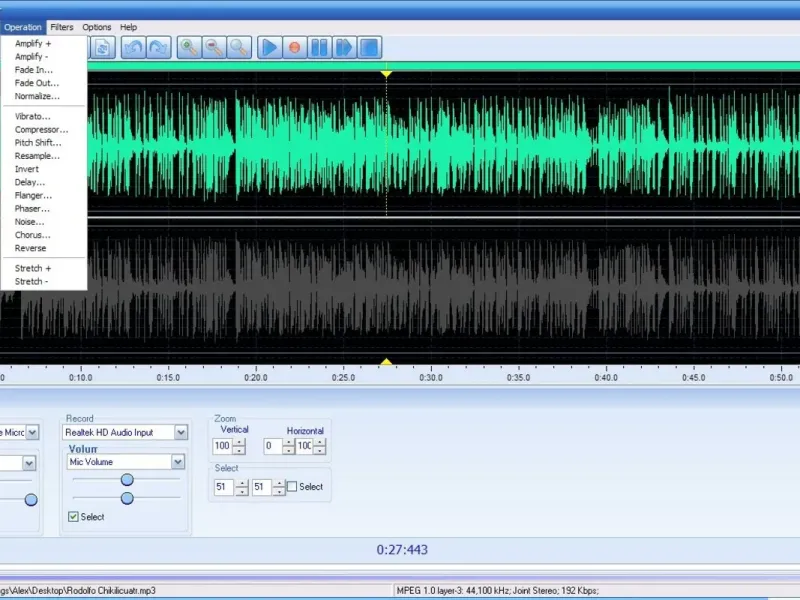This screenshot has height=600, width=800.
Task: Uncheck the Select checkbox under Mic Volume
Action: [x=73, y=517]
